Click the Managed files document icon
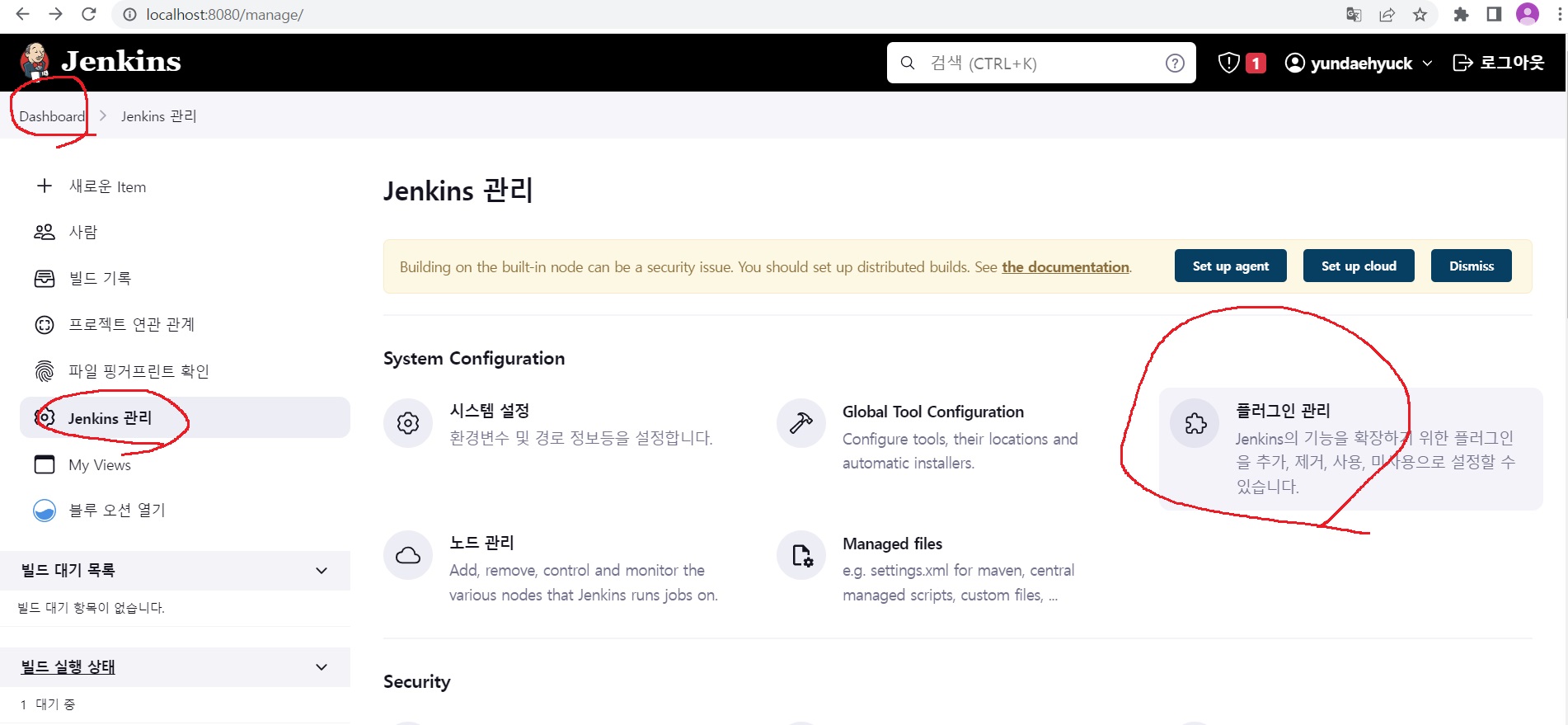 (x=801, y=555)
